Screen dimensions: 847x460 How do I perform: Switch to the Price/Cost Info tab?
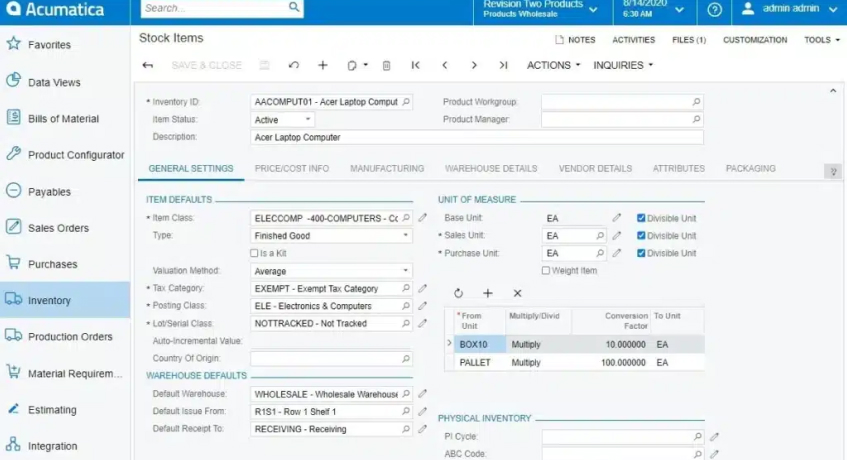(x=291, y=169)
